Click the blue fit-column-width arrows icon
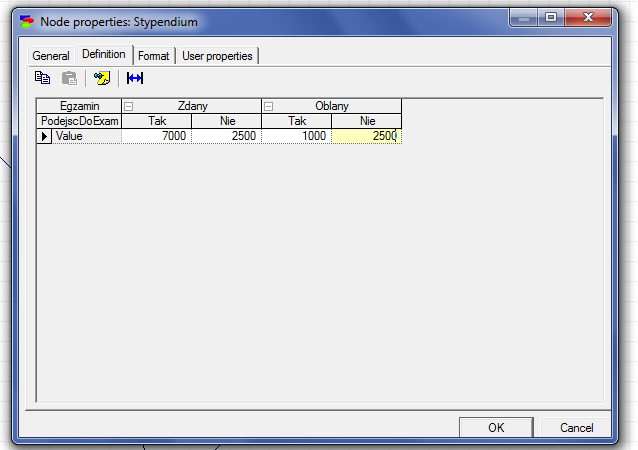The image size is (638, 450). (135, 78)
